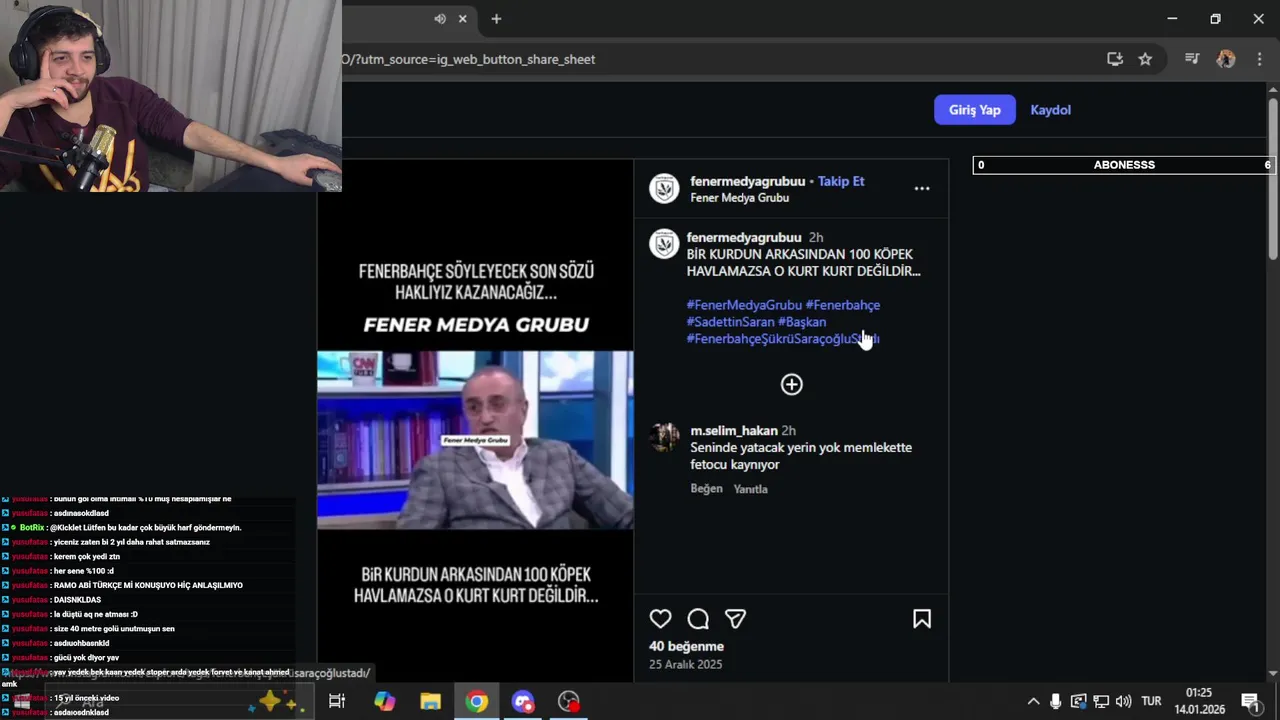Screen dimensions: 1280x720
Task: Click the scrollbar down arrow
Action: click(1273, 674)
